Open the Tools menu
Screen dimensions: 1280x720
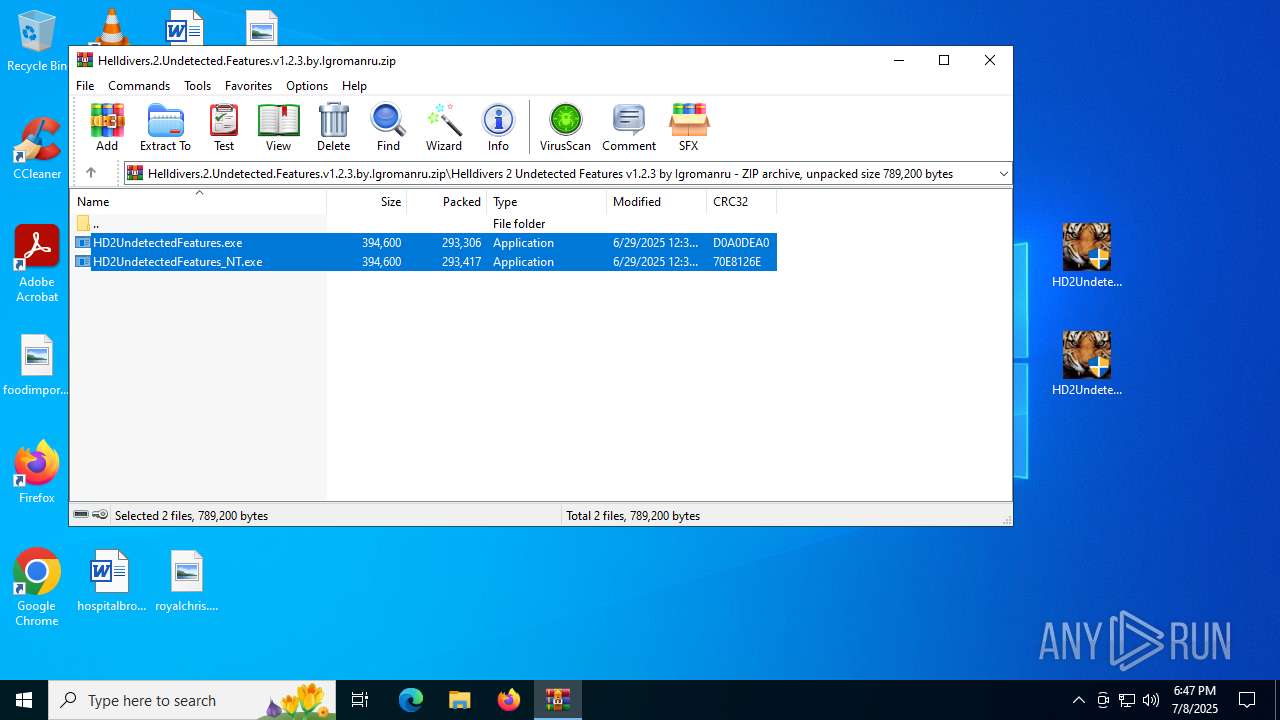pos(197,86)
